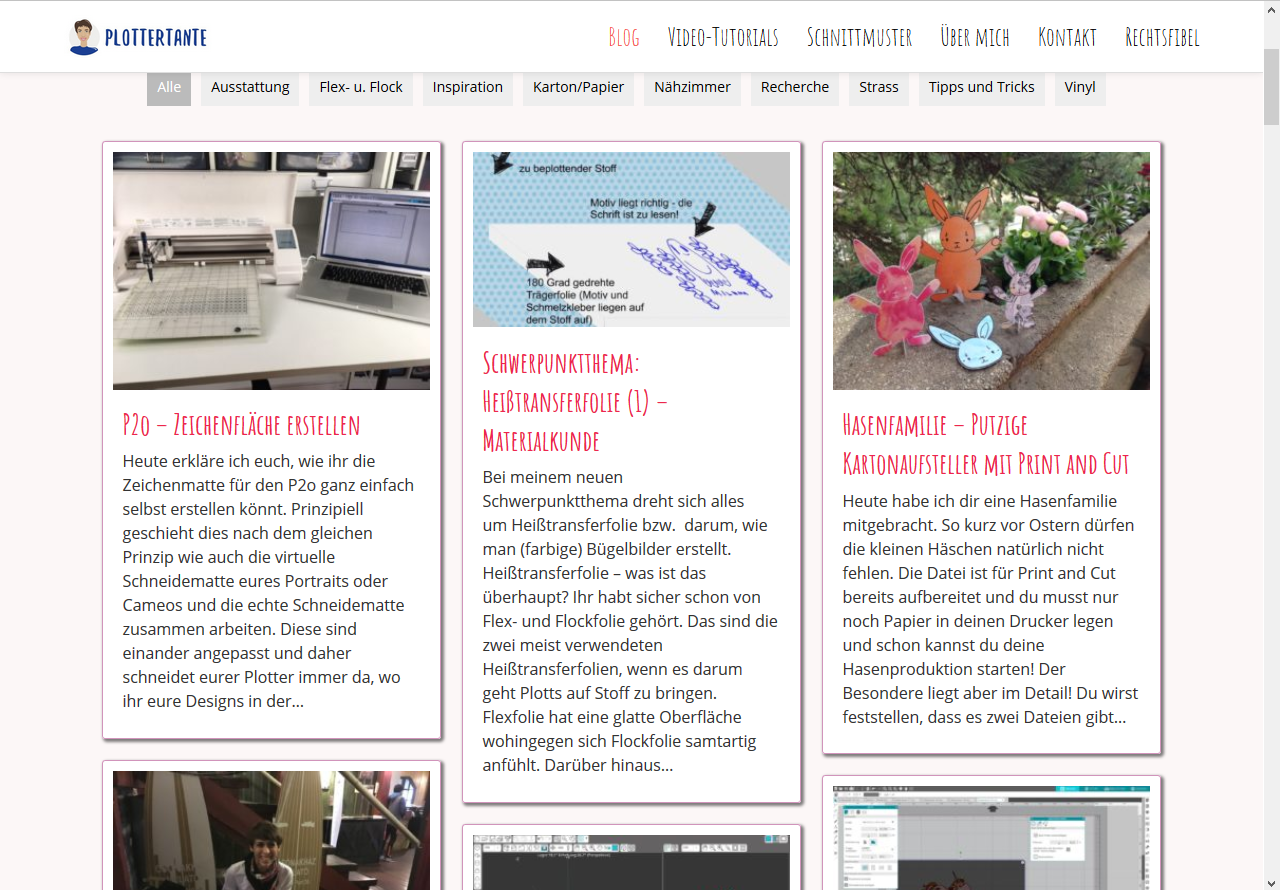This screenshot has width=1280, height=890.
Task: Filter posts by Nähzimmer
Action: [x=692, y=87]
